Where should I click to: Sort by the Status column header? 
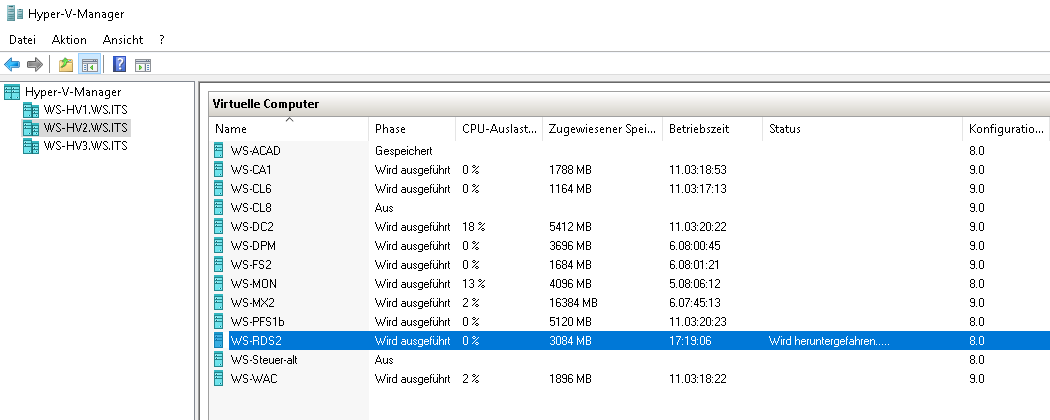click(862, 129)
